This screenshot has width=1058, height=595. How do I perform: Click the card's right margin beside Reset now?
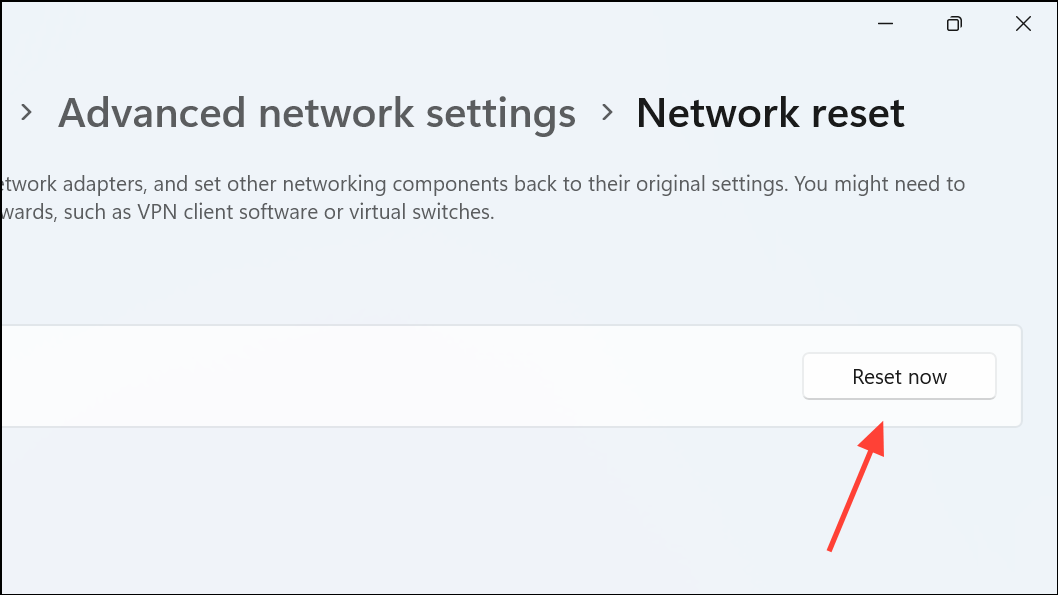1009,376
